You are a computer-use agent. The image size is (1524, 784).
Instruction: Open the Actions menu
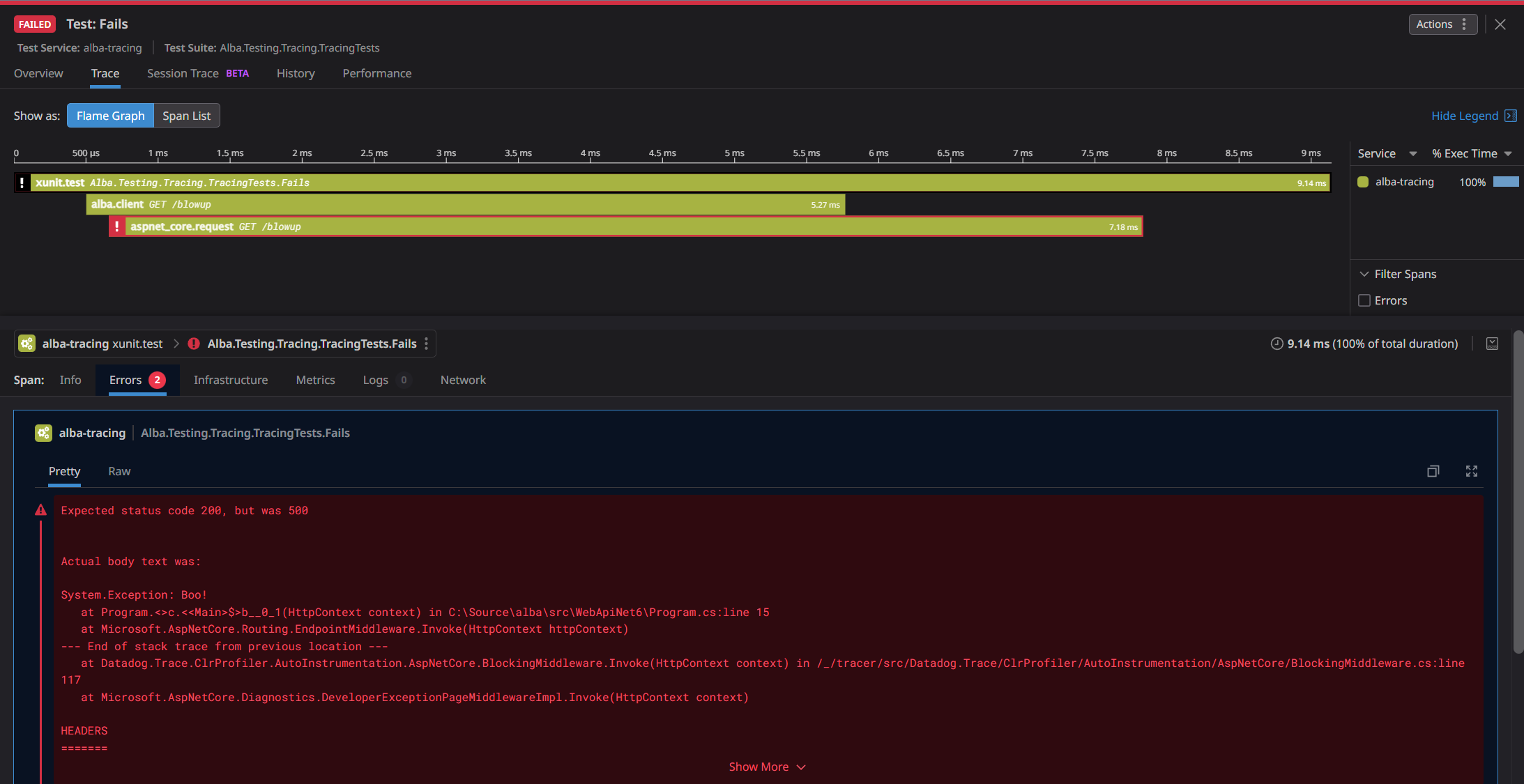click(1442, 24)
